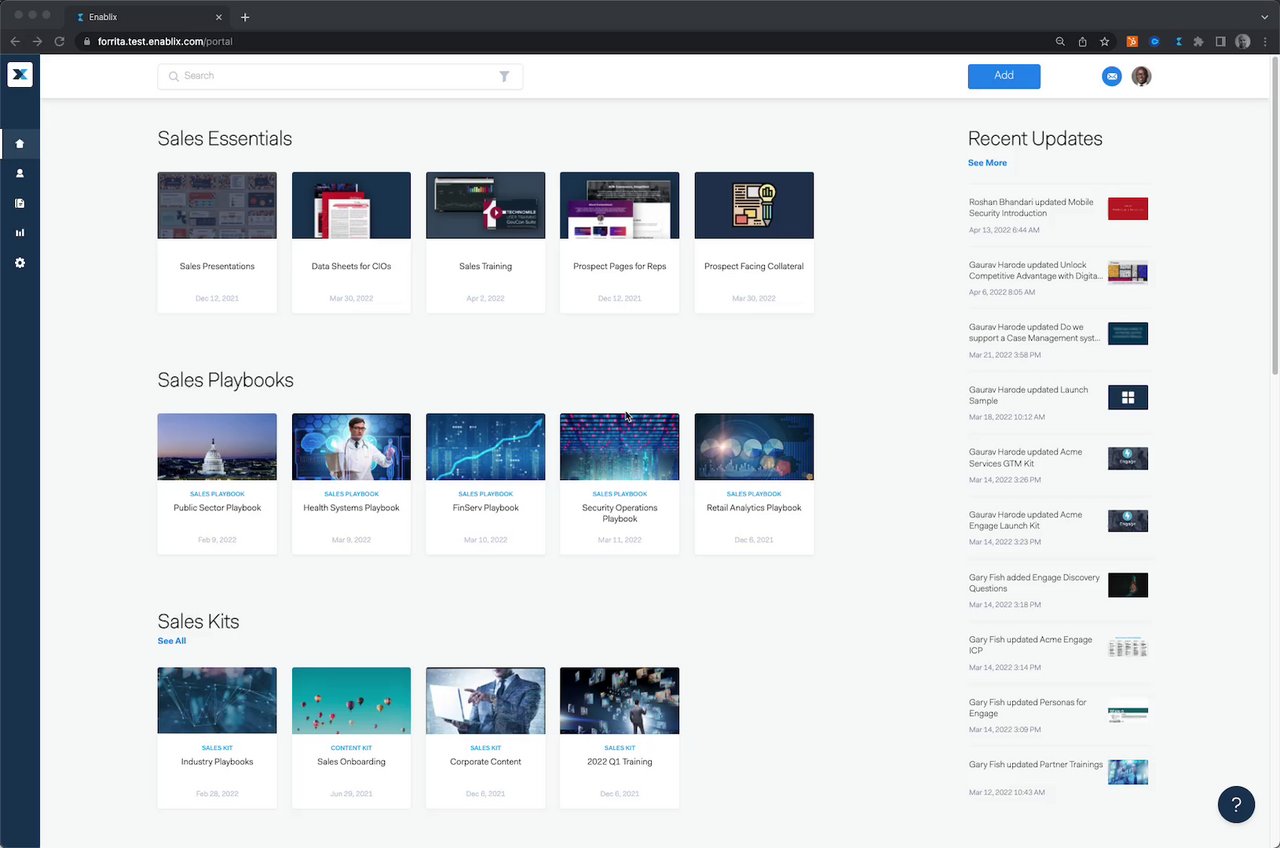Open the Sales Training card

tap(485, 242)
